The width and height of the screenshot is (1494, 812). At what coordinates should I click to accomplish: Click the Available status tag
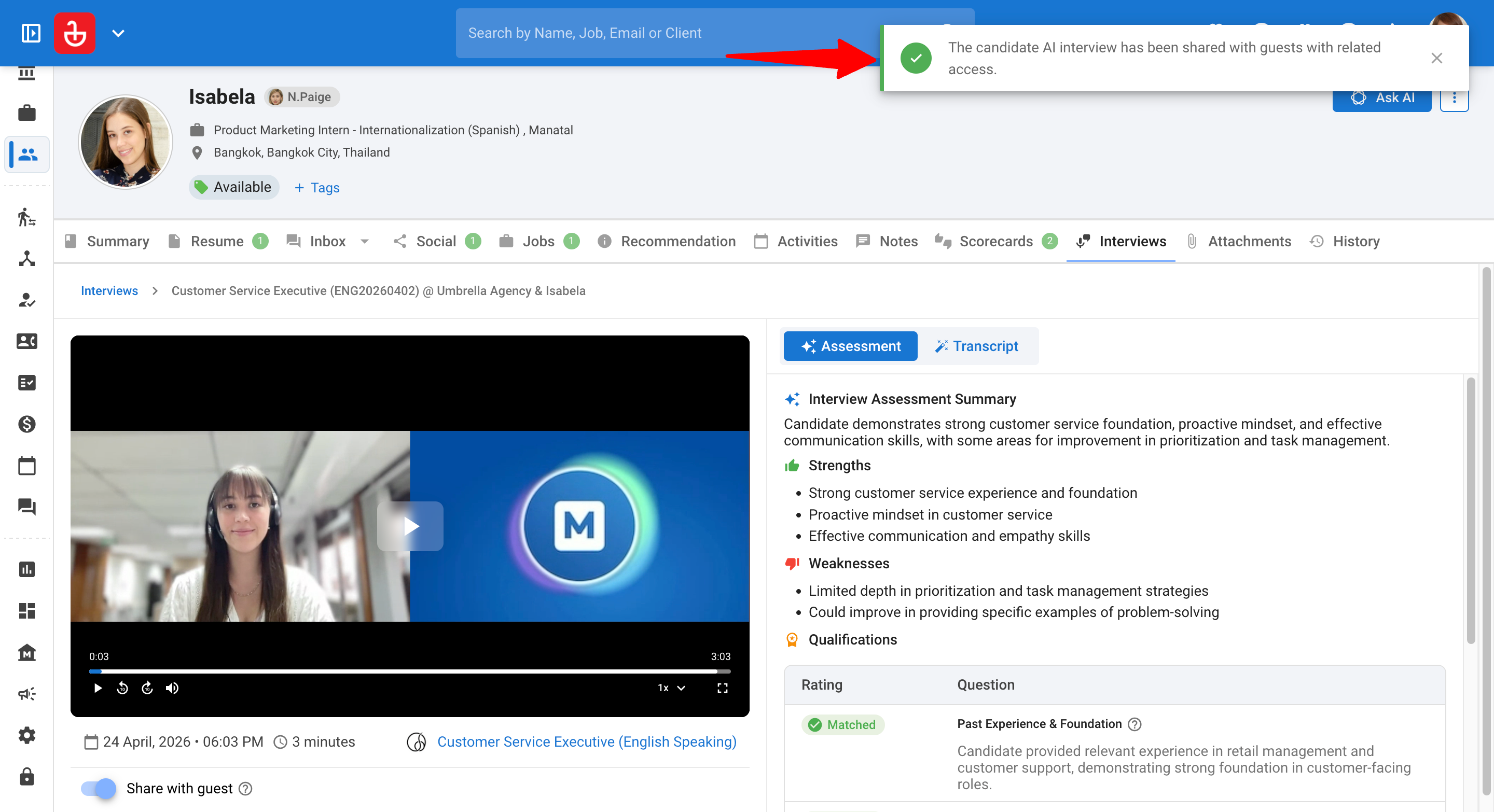(x=234, y=187)
